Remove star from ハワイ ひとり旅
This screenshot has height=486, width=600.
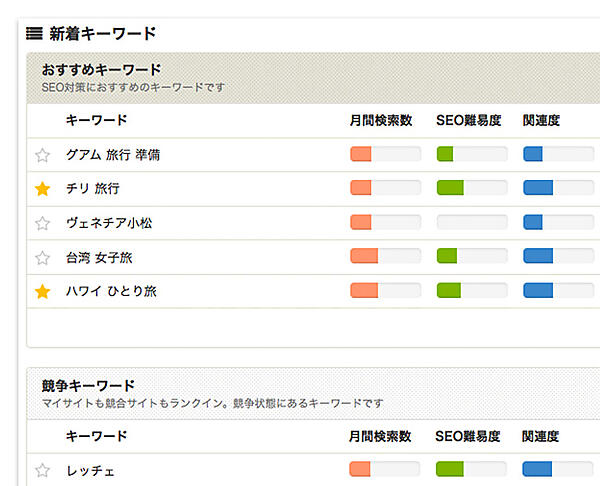(x=42, y=292)
